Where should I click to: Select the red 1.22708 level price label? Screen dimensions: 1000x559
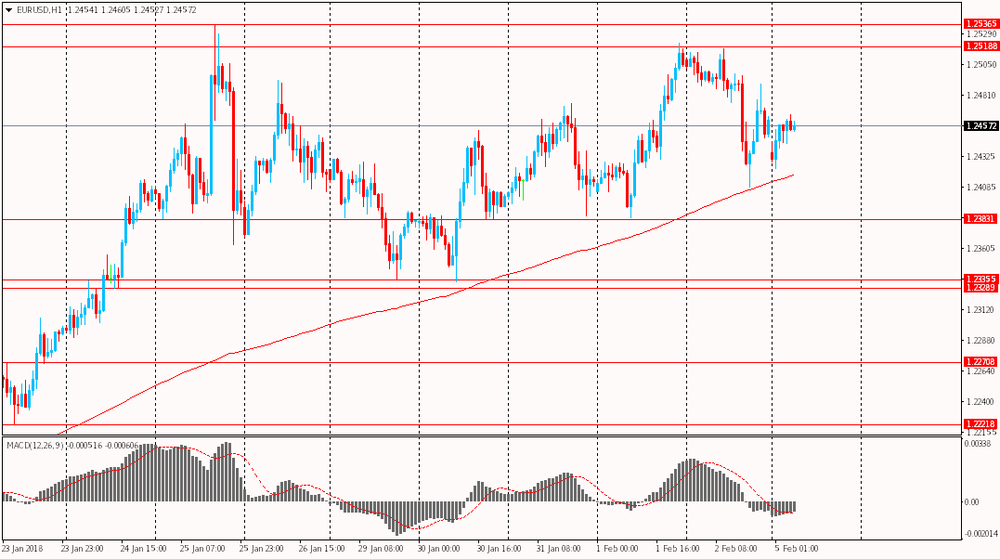(x=981, y=361)
